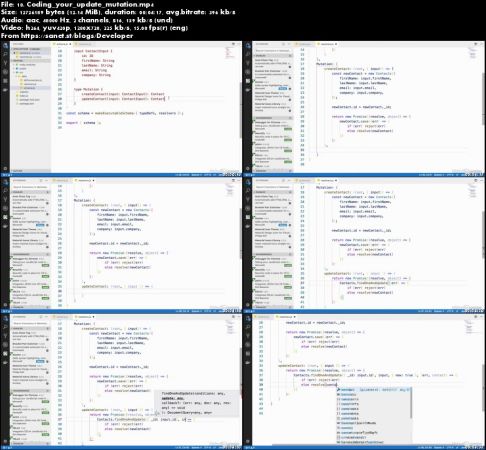Select the highlighted file row in the schema thumbnail explorer
The width and height of the screenshot is (486, 450).
30,88
